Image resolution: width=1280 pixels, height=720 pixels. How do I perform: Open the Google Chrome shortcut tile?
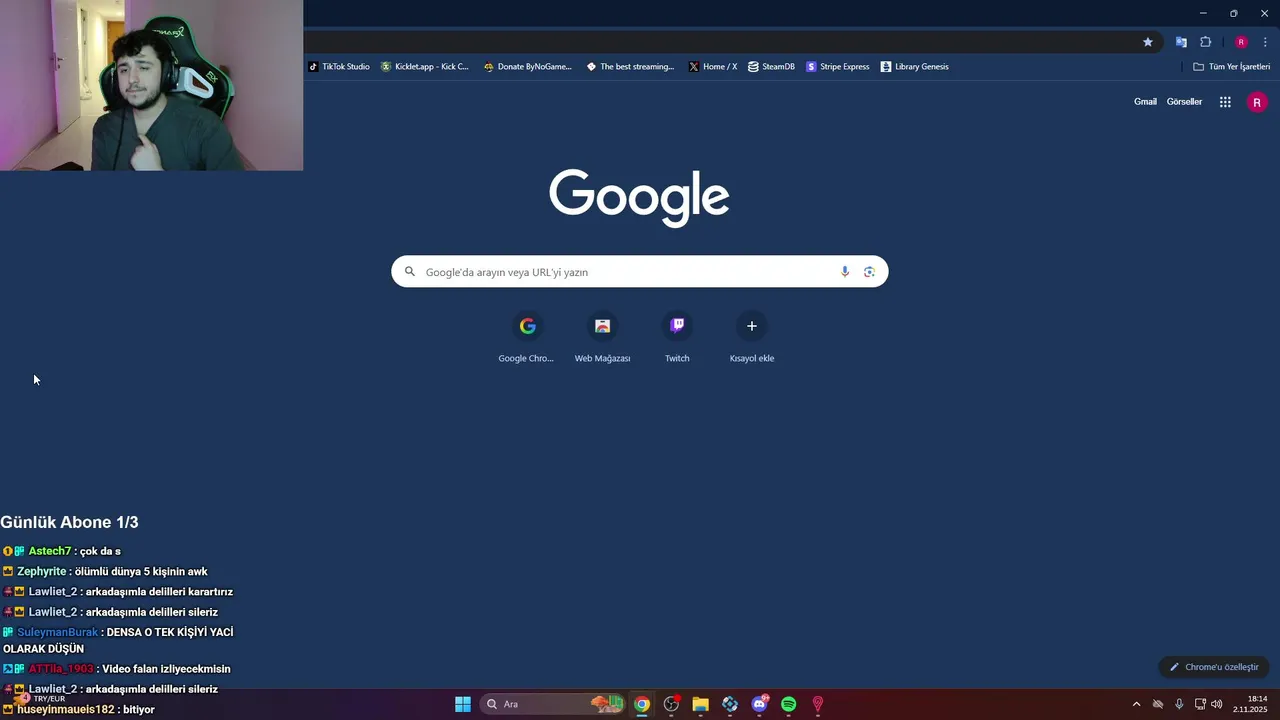click(527, 338)
